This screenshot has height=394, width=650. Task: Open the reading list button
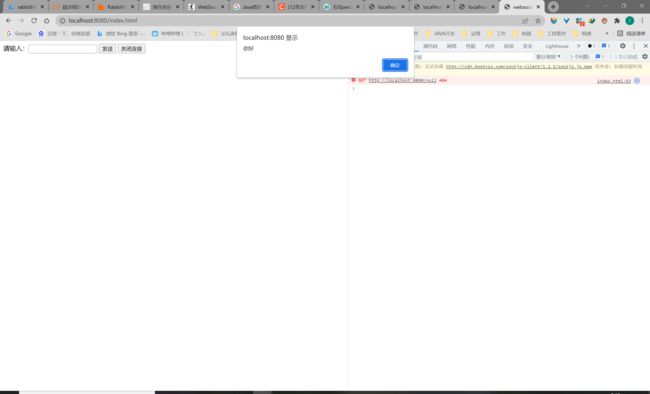pyautogui.click(x=631, y=34)
